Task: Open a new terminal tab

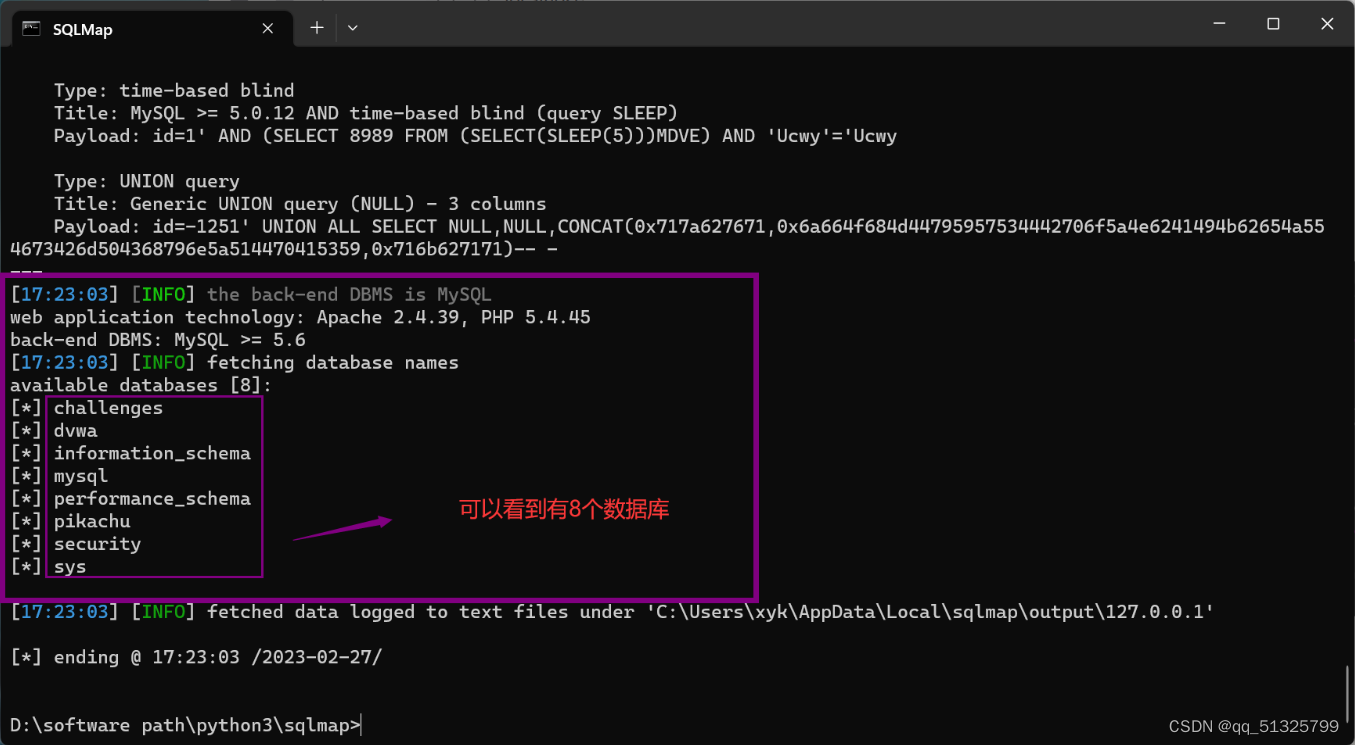Action: tap(317, 28)
